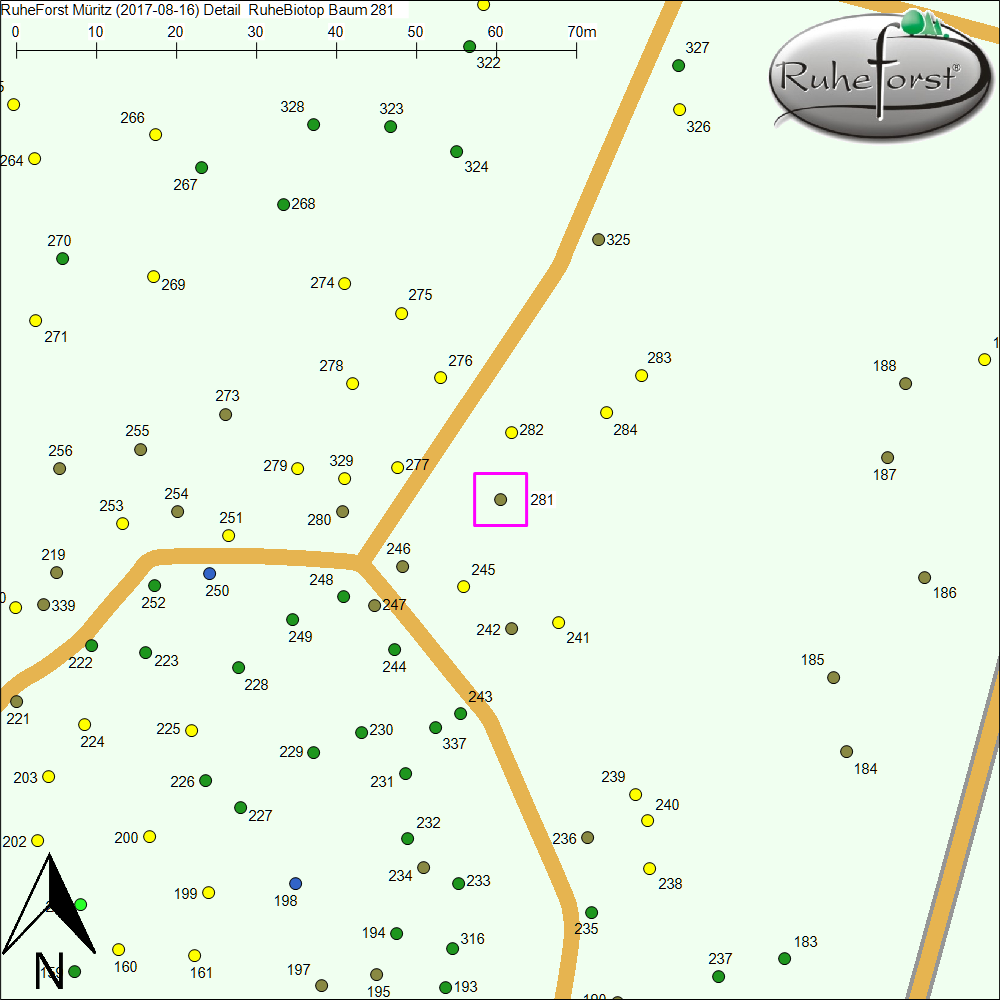Viewport: 1000px width, 1000px height.
Task: Choose the yellow marker for tree 326
Action: pos(679,109)
